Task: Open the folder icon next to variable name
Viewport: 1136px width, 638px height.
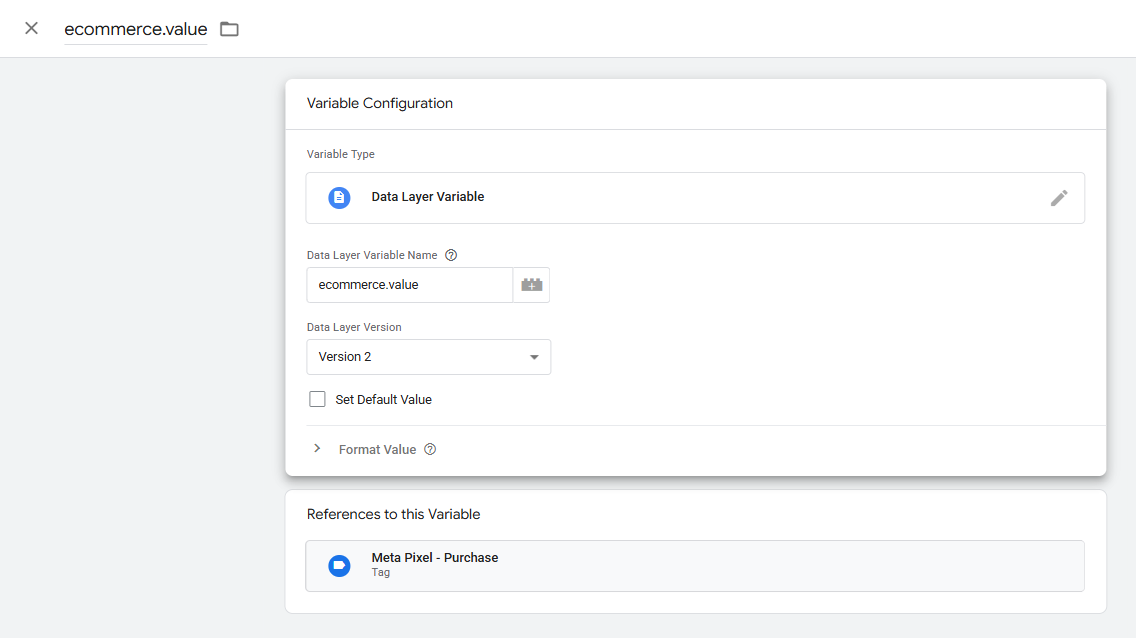Action: (229, 29)
